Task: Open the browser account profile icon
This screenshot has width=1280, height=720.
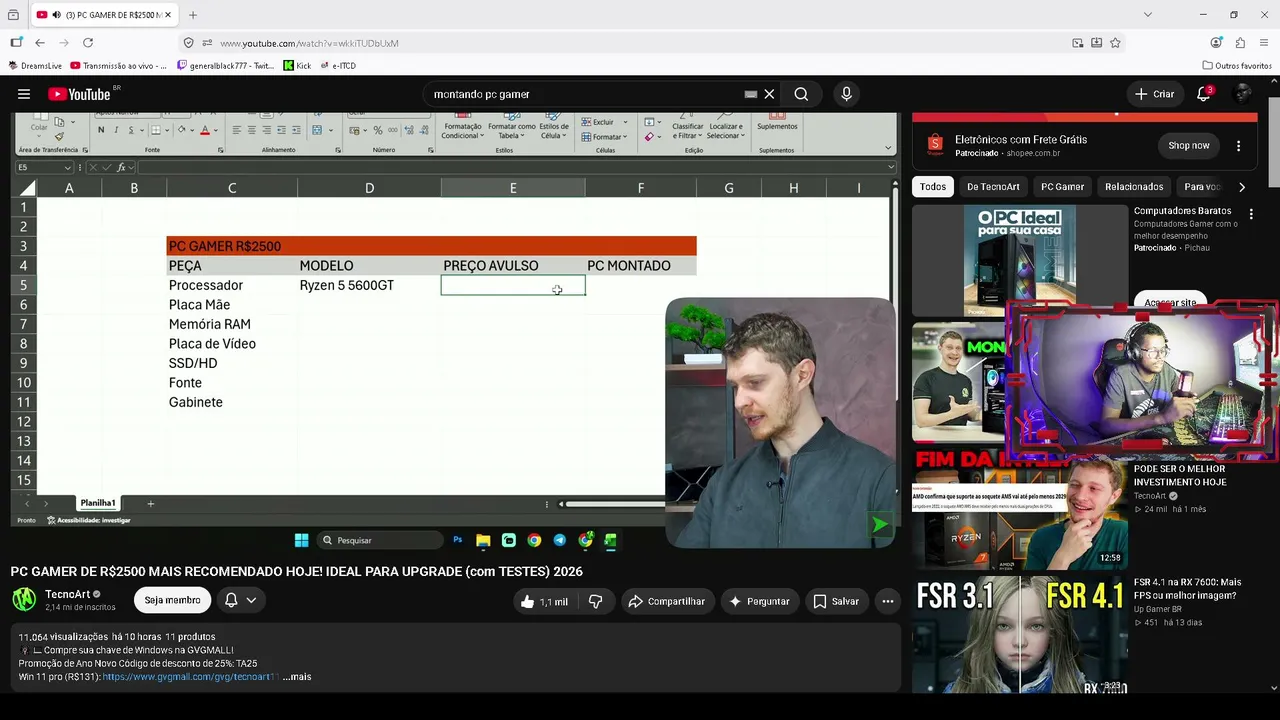Action: point(1216,43)
